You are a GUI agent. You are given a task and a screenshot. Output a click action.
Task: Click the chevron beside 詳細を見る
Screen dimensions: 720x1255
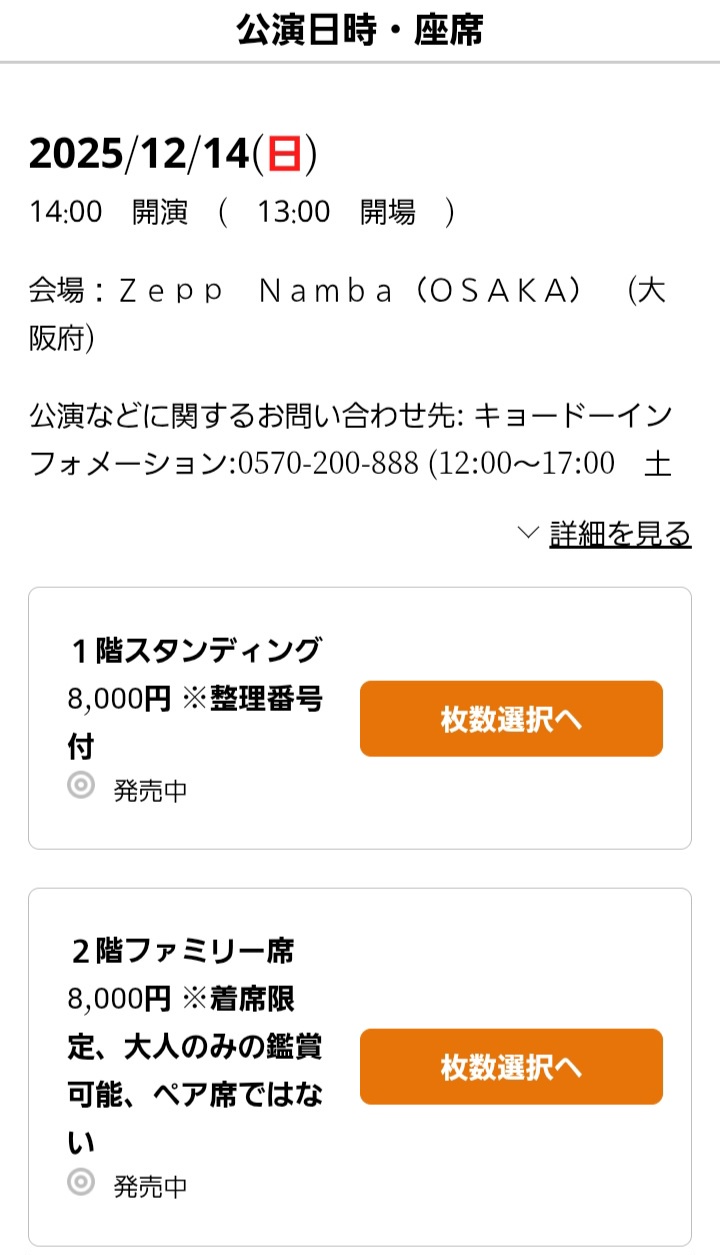click(529, 533)
